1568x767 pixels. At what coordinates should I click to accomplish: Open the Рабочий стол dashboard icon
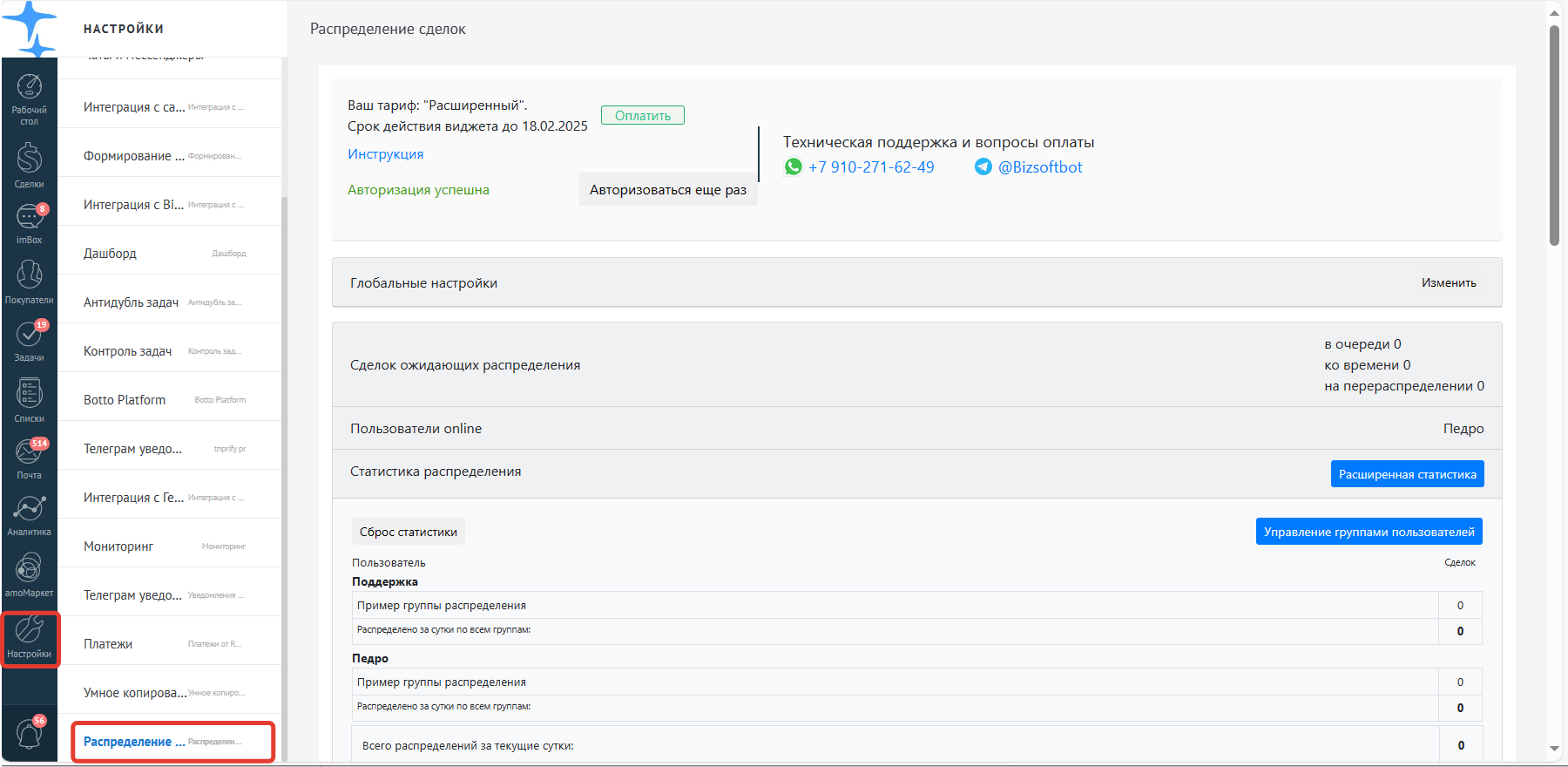tap(29, 98)
